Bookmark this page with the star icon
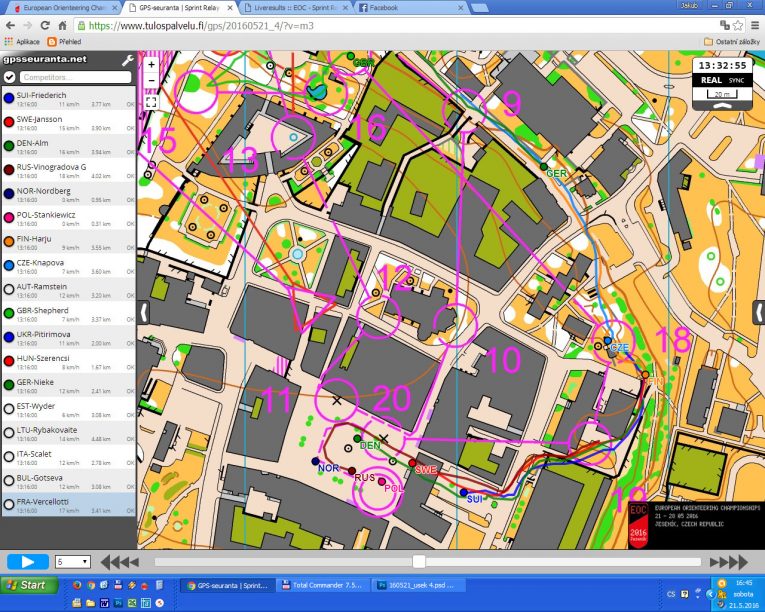 pyautogui.click(x=738, y=25)
